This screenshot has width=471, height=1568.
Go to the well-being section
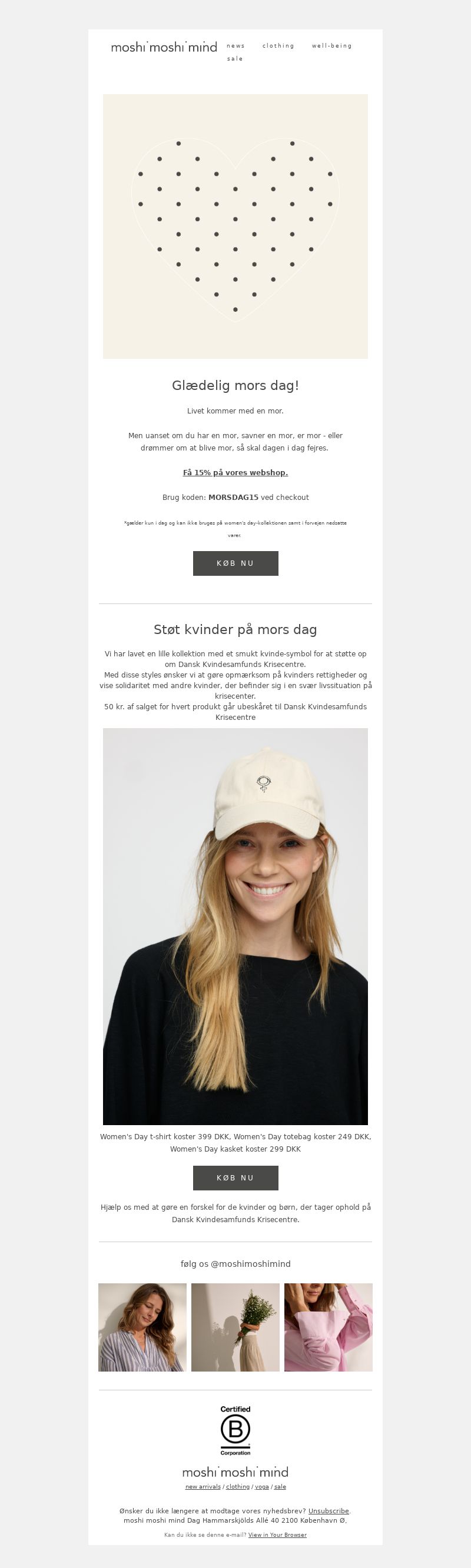point(332,46)
